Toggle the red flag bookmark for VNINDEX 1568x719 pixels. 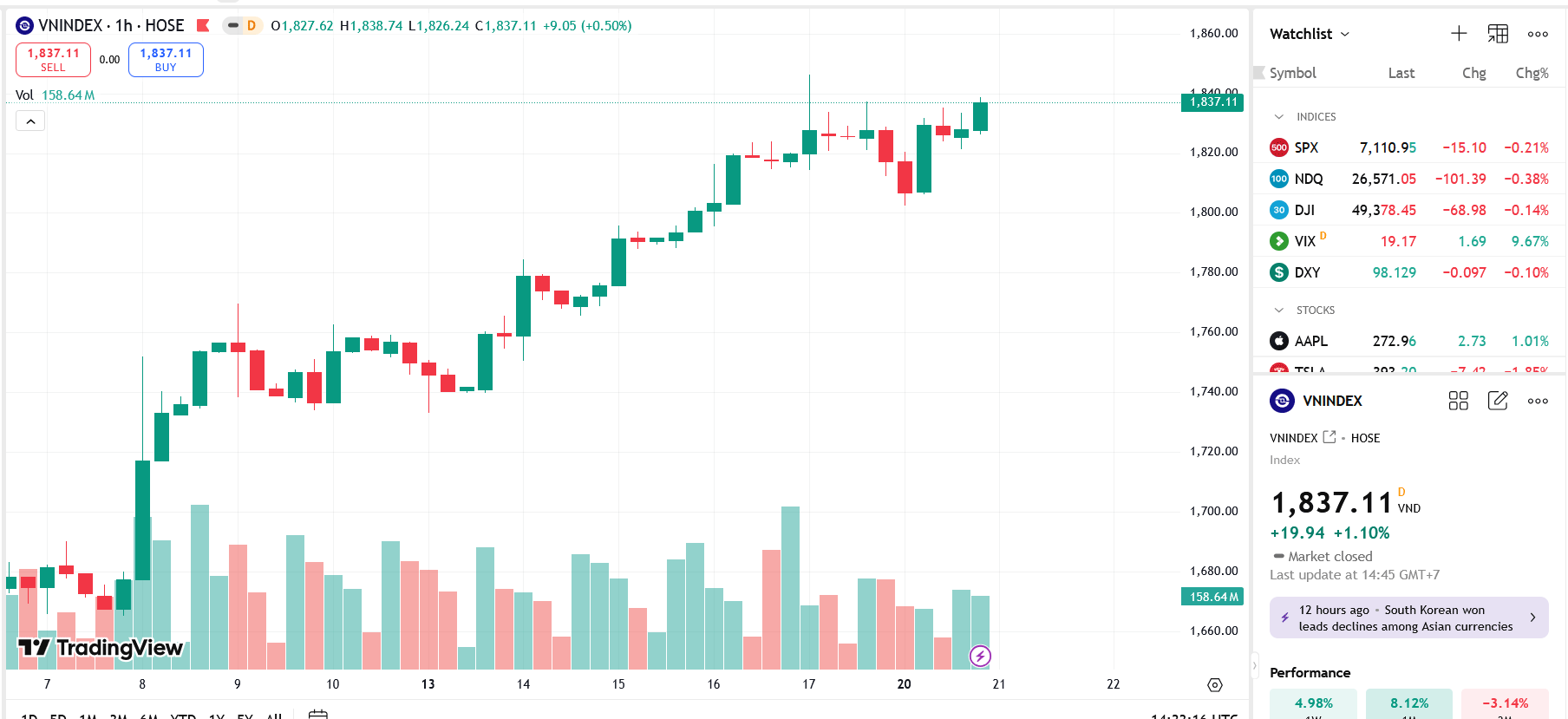point(201,25)
